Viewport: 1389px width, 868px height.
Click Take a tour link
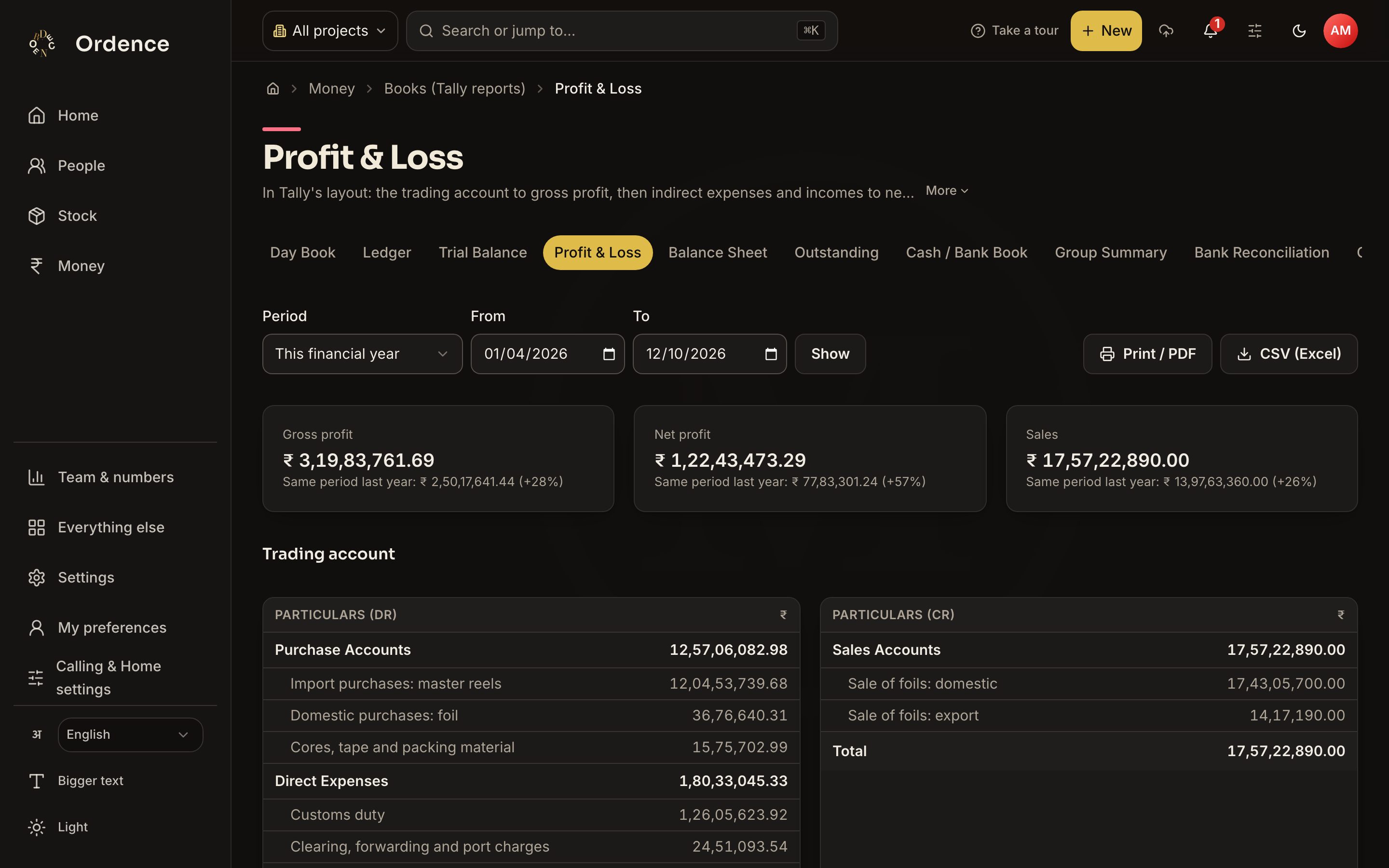1014,31
